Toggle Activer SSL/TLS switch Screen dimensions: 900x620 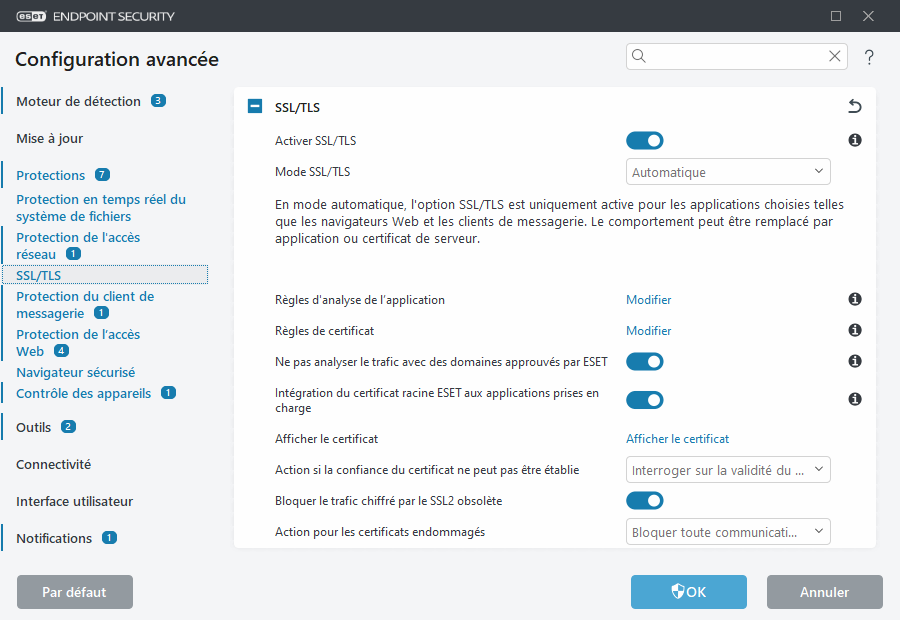point(645,141)
